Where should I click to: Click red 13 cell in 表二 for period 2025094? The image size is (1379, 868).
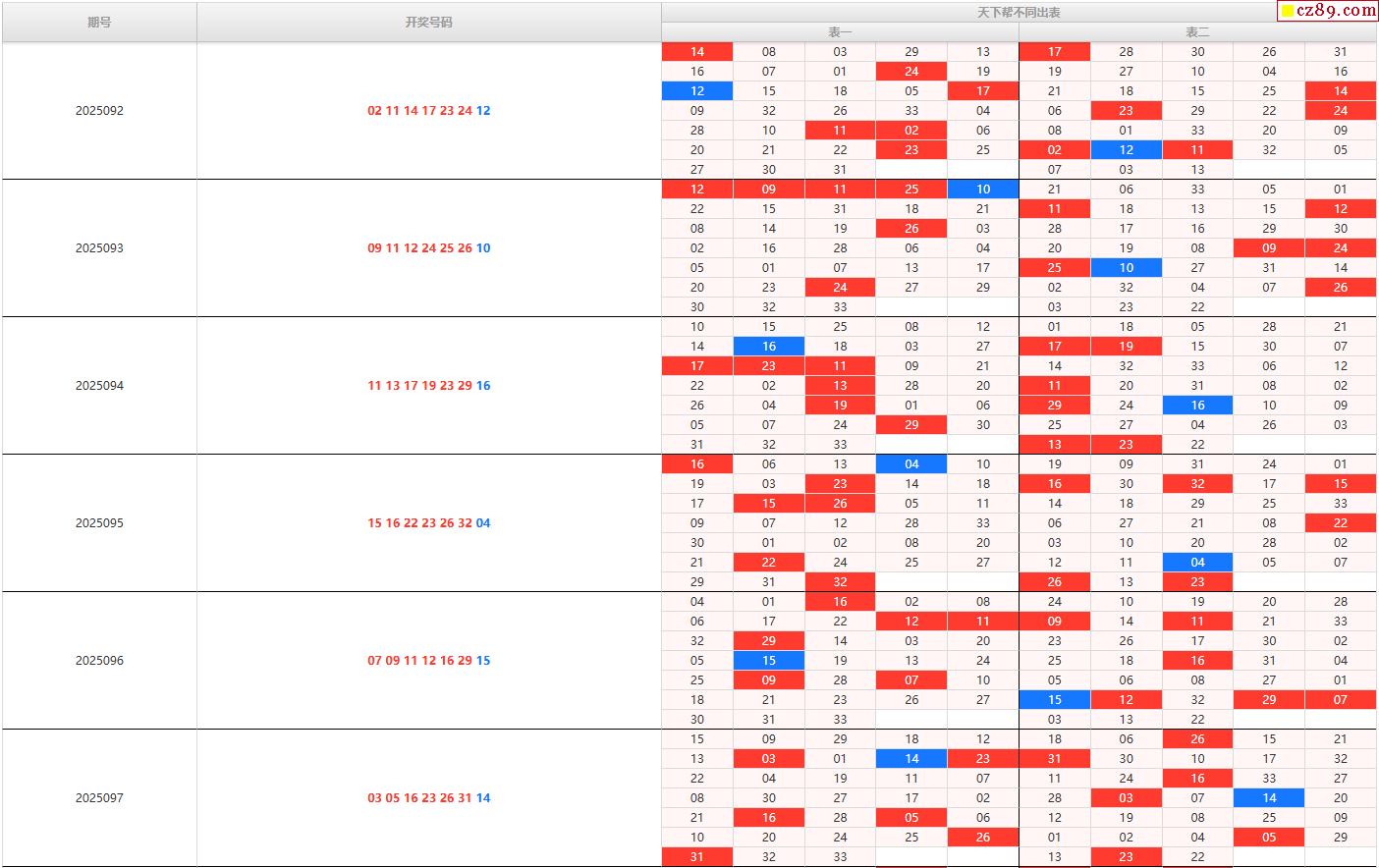(1055, 445)
